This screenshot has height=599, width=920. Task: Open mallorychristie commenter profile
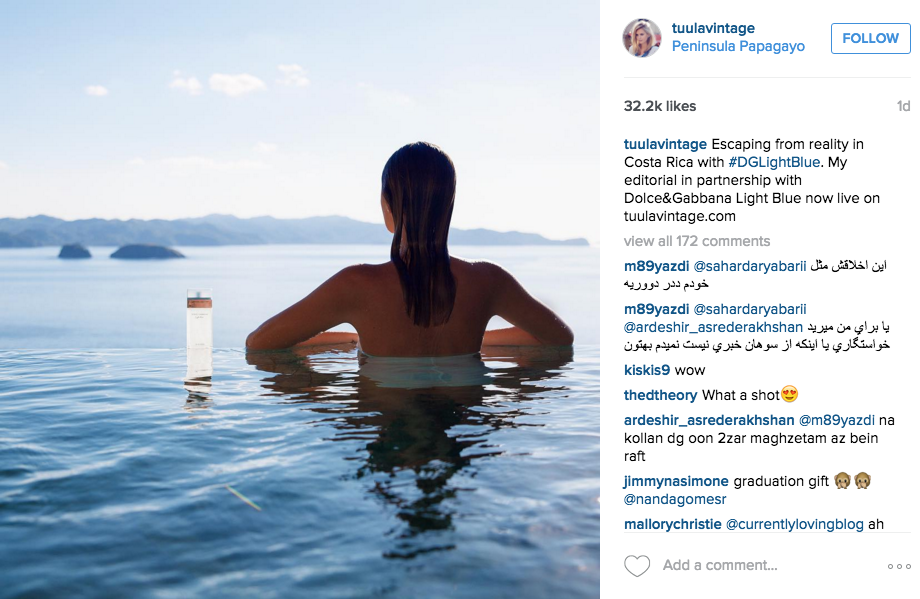tap(672, 524)
